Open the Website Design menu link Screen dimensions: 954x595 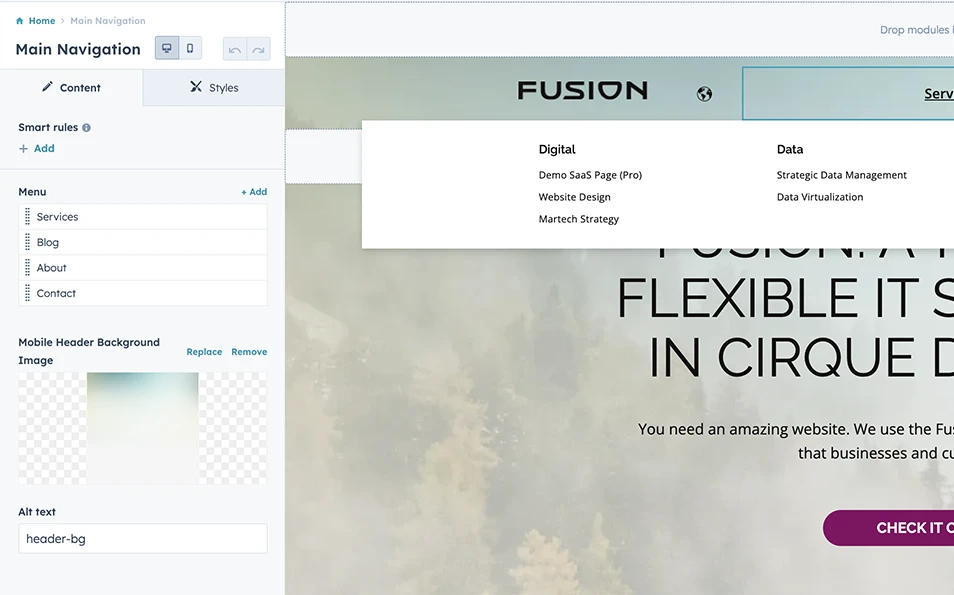click(x=574, y=197)
